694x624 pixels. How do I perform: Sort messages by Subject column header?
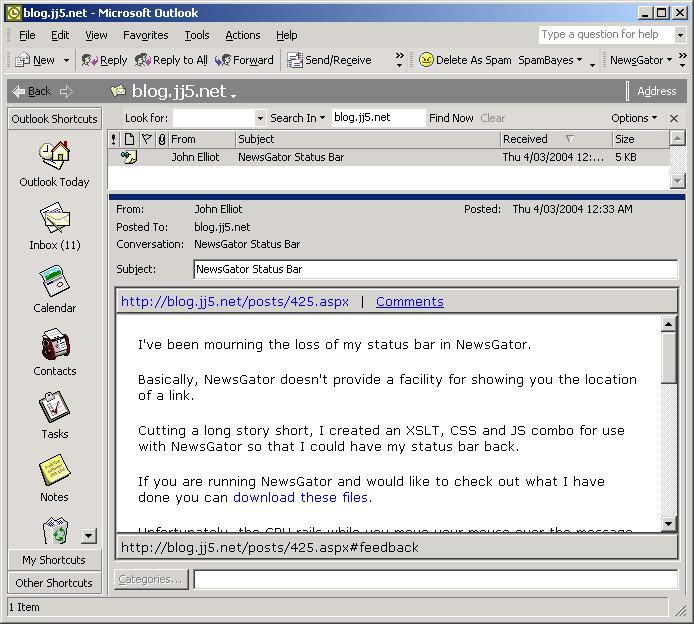[x=368, y=139]
